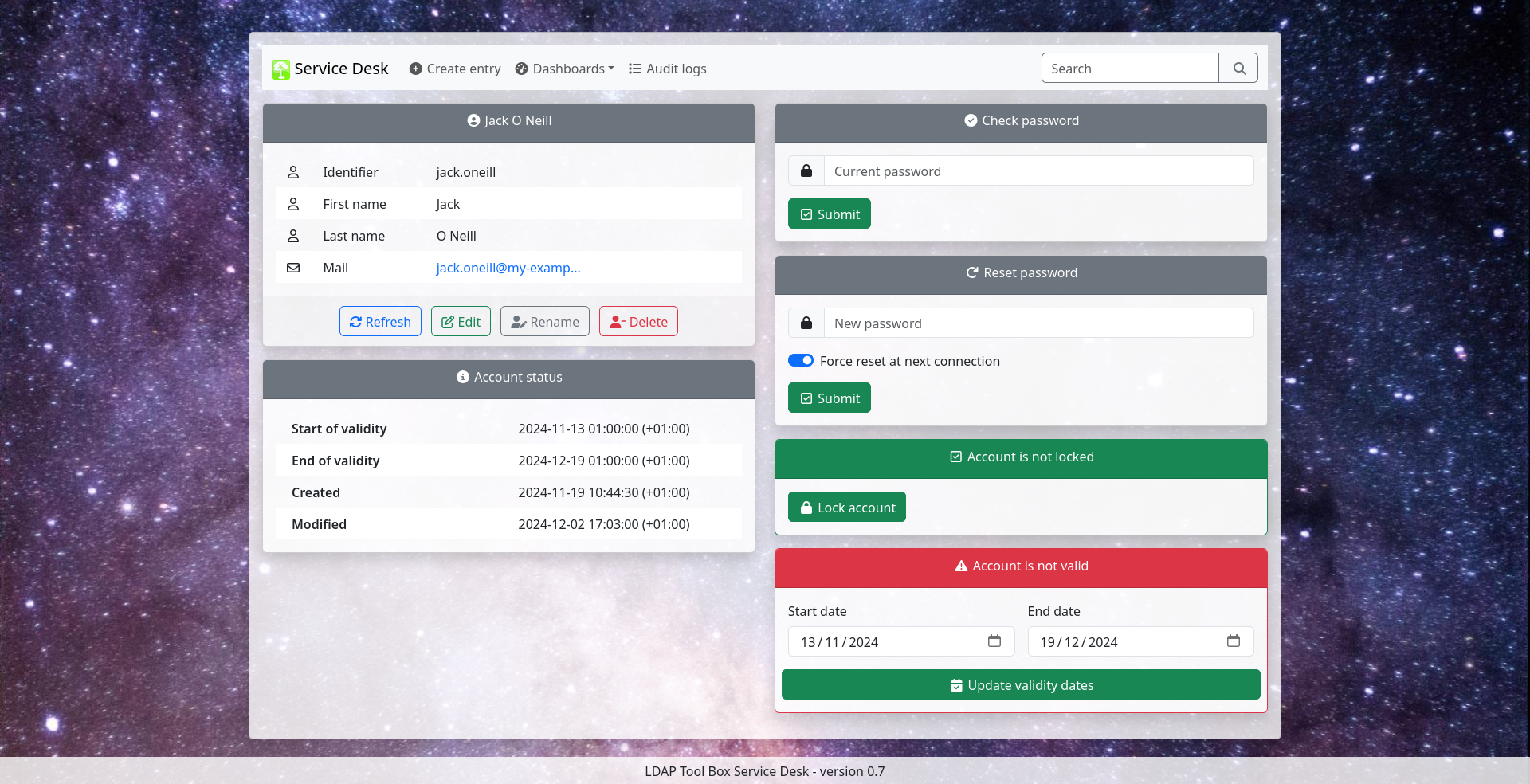
Task: Click the Delete button
Action: 638,322
